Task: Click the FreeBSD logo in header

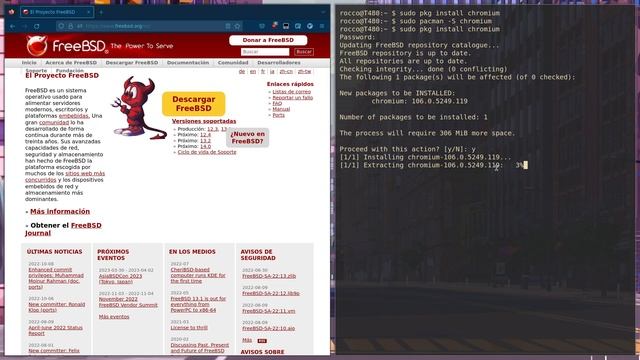Action: tap(67, 46)
